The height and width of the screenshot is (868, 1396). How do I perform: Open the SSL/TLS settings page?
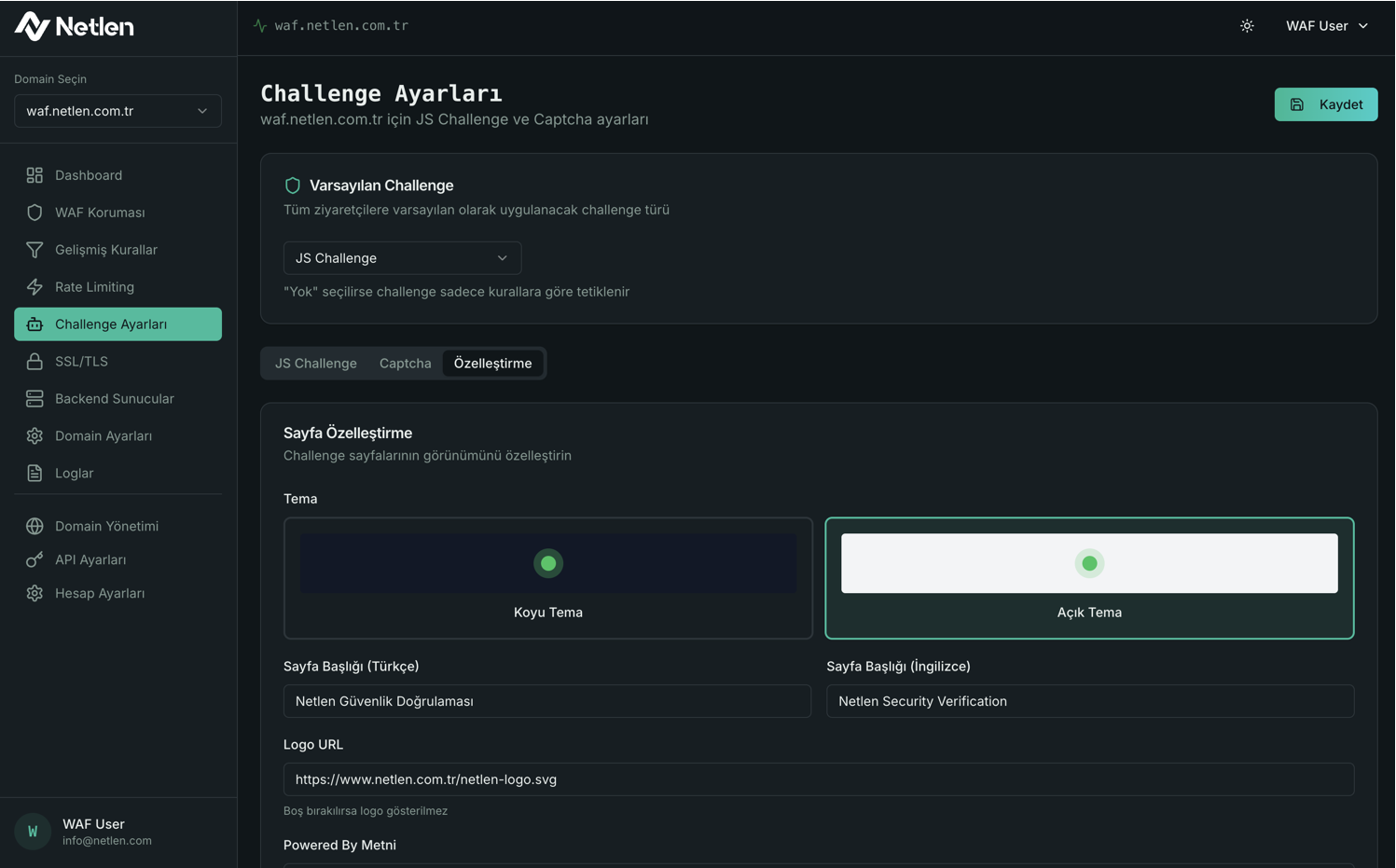click(x=117, y=362)
